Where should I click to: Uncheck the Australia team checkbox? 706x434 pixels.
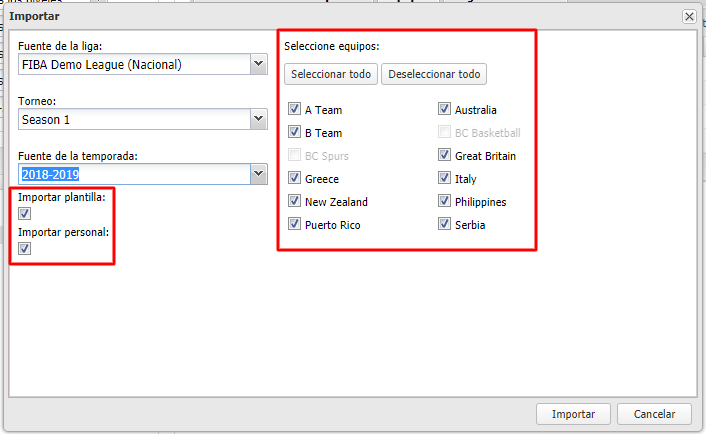[445, 110]
